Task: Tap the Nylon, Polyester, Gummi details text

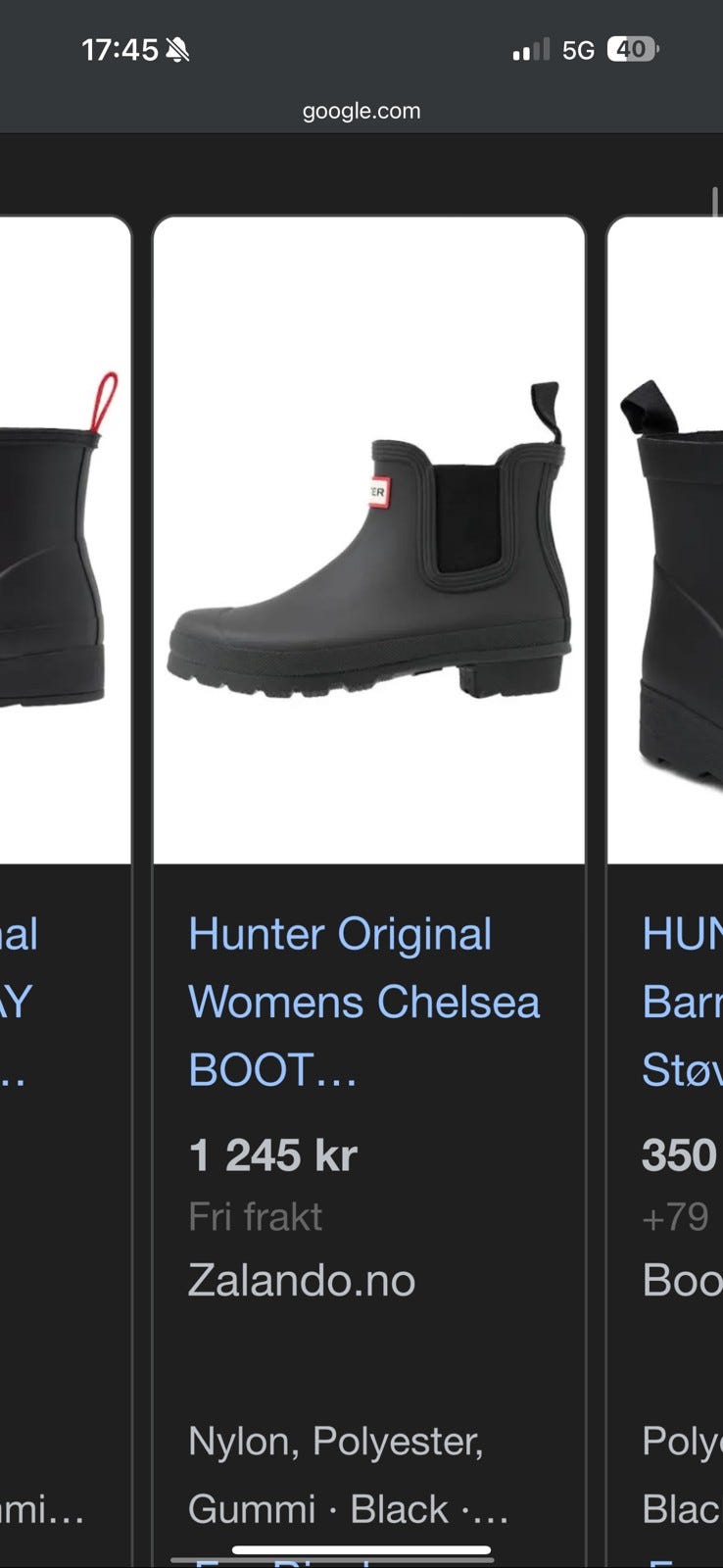Action: point(348,1475)
